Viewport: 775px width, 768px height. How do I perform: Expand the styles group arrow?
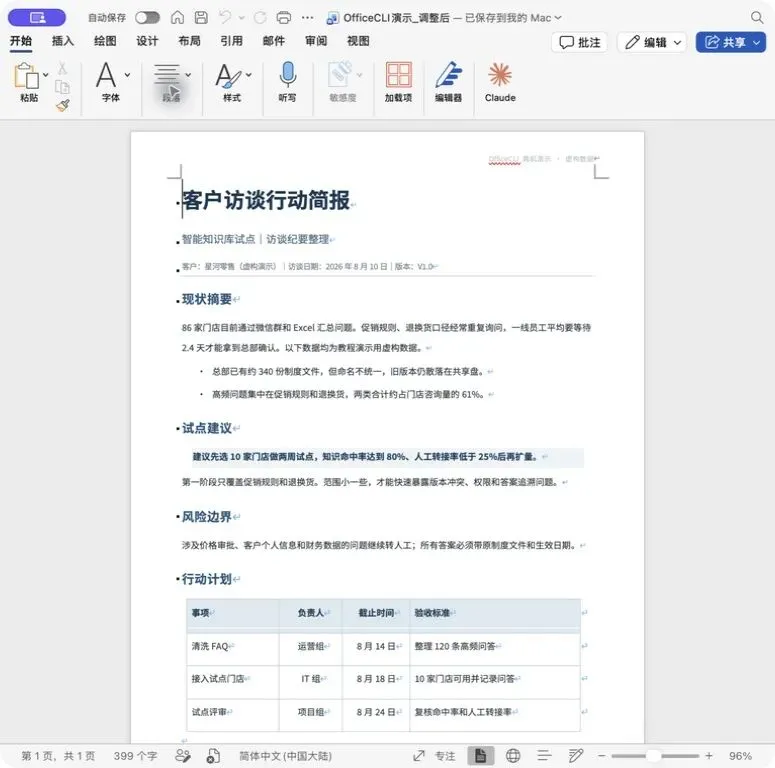pos(249,75)
